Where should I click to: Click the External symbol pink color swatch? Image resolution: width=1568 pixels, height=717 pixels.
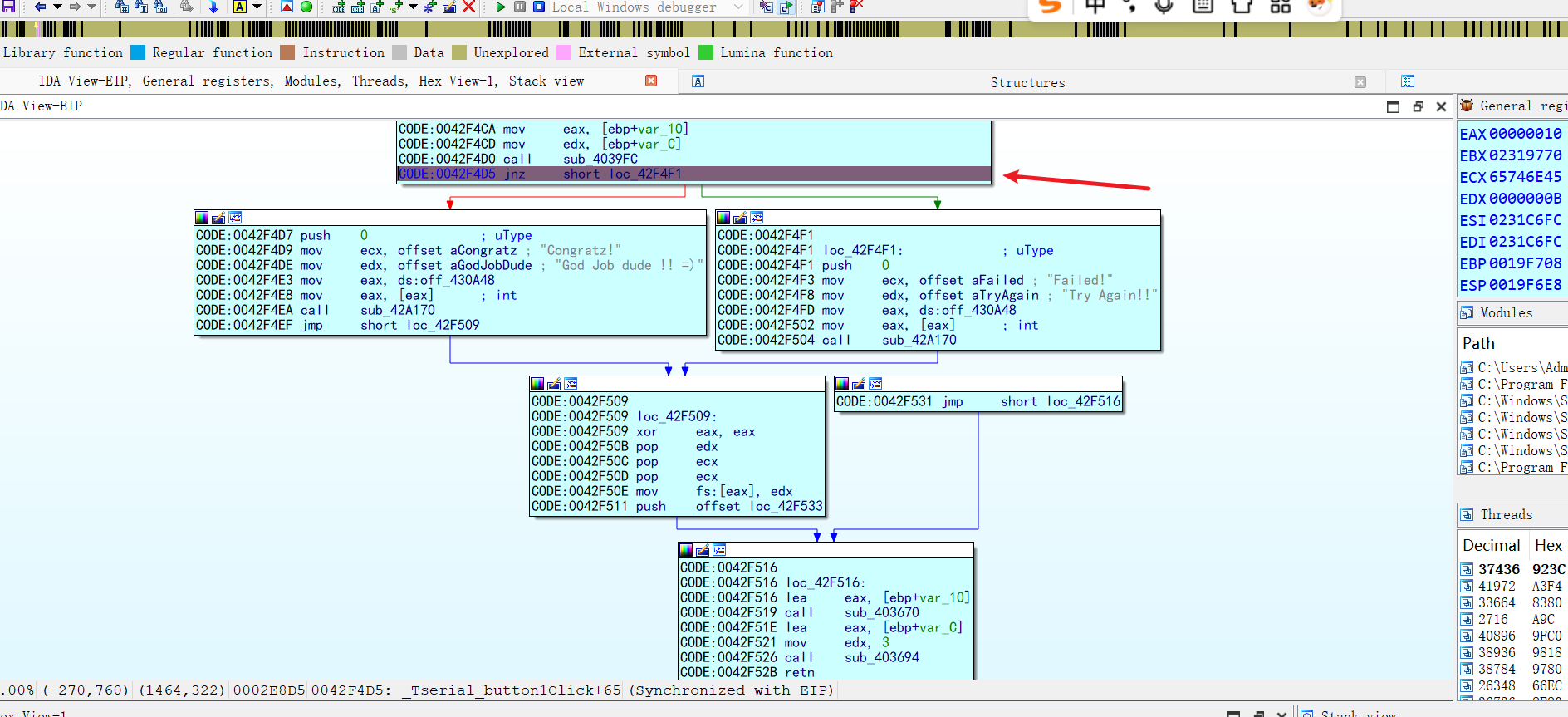[x=564, y=52]
